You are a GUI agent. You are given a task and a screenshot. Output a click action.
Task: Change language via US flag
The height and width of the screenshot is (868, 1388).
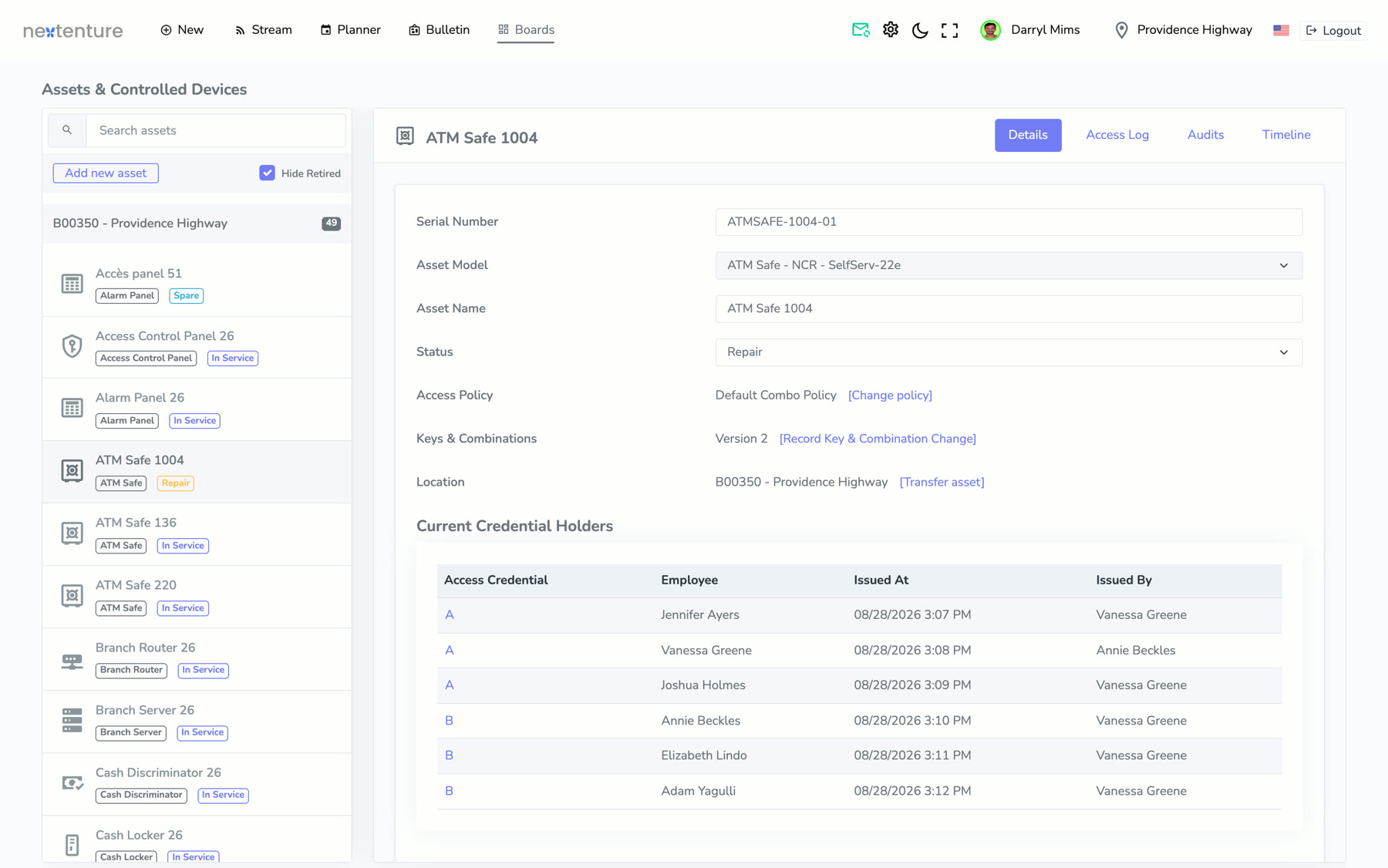(1281, 30)
